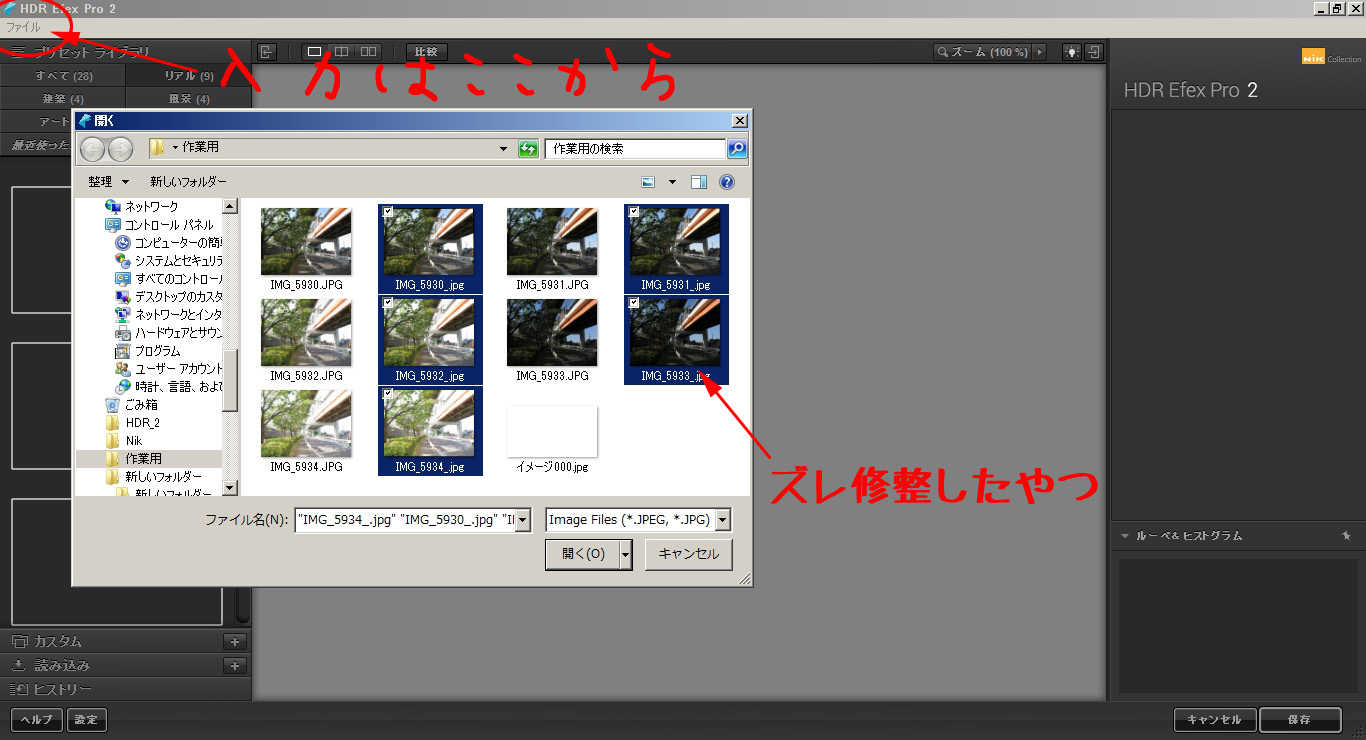Click the export panel icon at top right
Screen dimensions: 1366x740
click(x=1095, y=52)
